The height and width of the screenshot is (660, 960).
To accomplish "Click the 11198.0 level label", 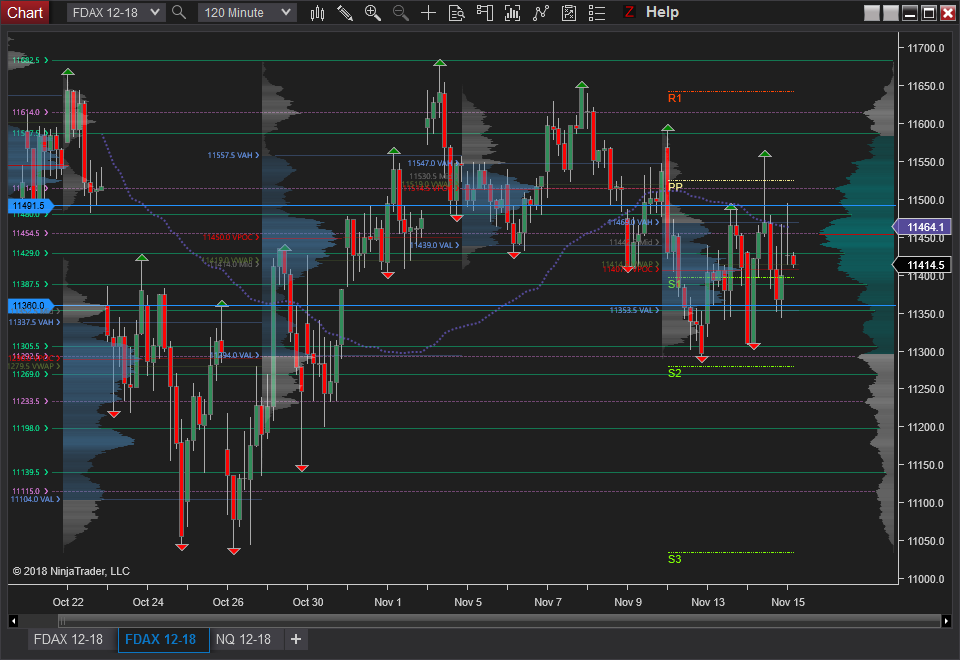I will coord(30,428).
